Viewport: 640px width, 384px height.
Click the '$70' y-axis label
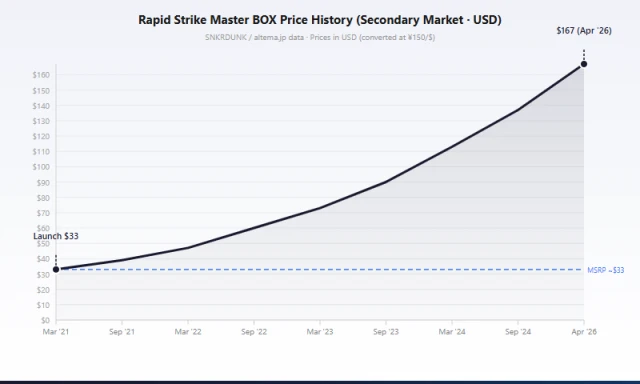point(43,213)
